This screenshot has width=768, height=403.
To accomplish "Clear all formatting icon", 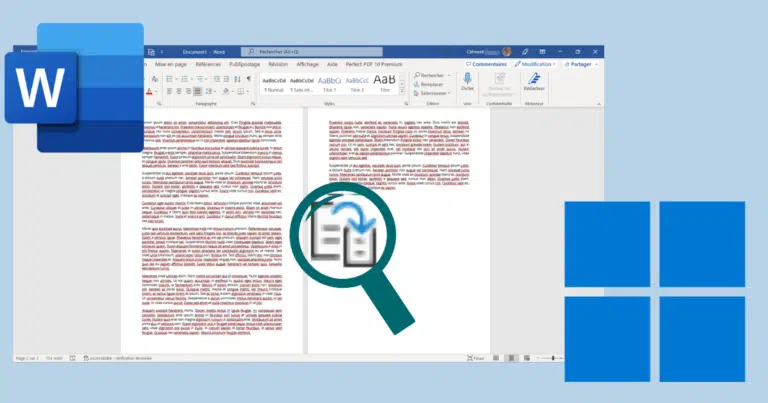I will click(155, 79).
